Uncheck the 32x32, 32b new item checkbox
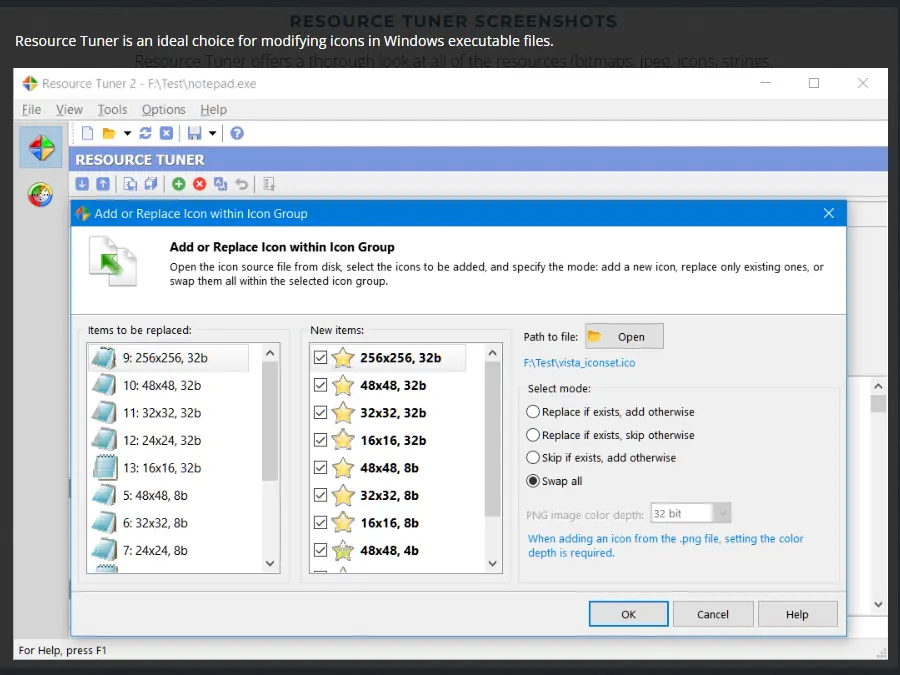Viewport: 900px width, 675px height. 320,413
